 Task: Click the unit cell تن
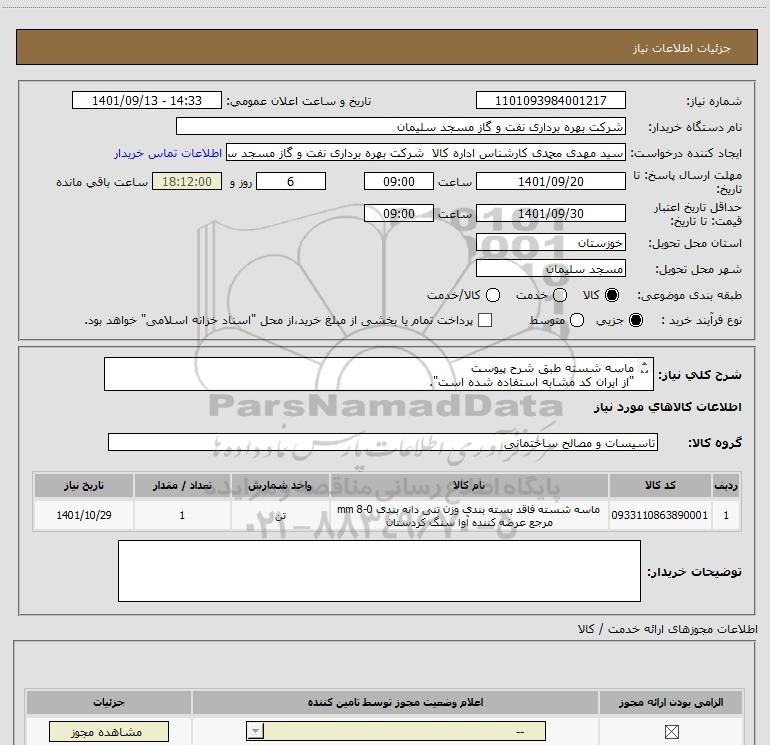[x=280, y=515]
